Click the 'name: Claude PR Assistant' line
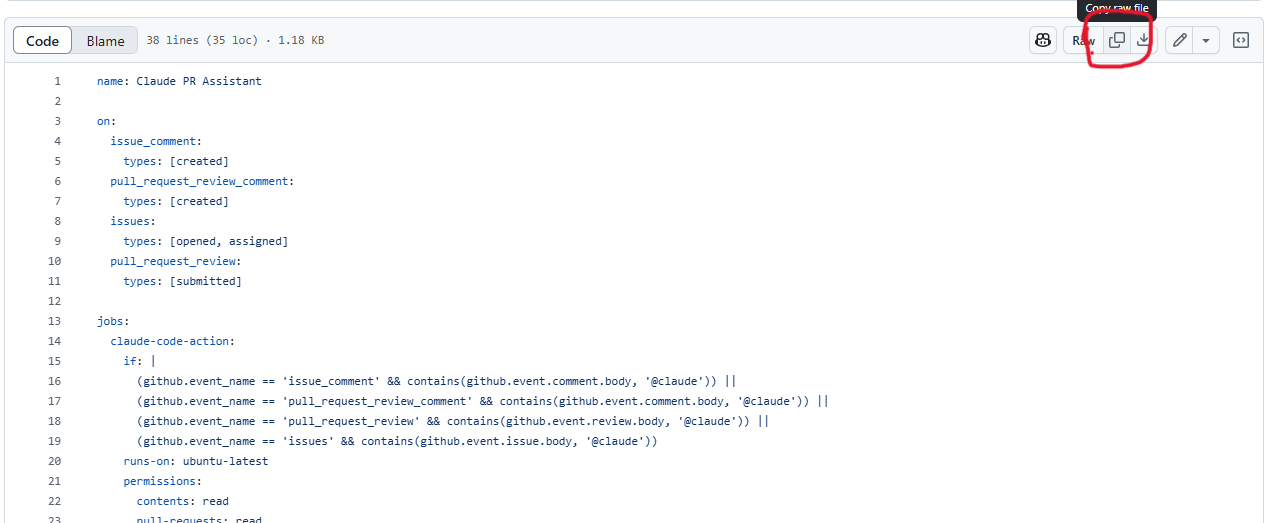This screenshot has height=523, width=1276. [x=179, y=81]
